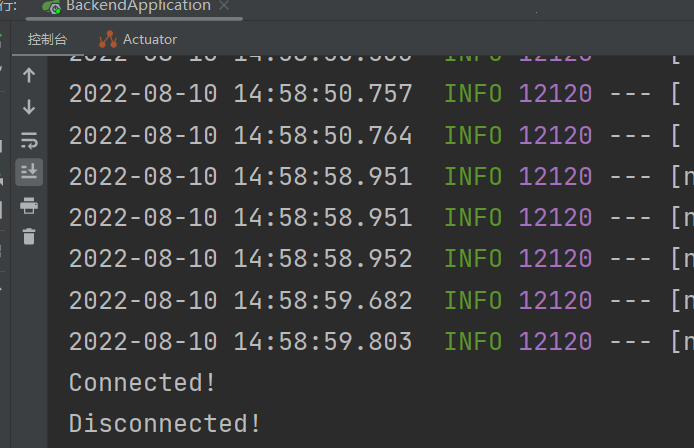This screenshot has width=694, height=448.
Task: Click the BackendApplication Spring Boot icon
Action: pos(51,6)
